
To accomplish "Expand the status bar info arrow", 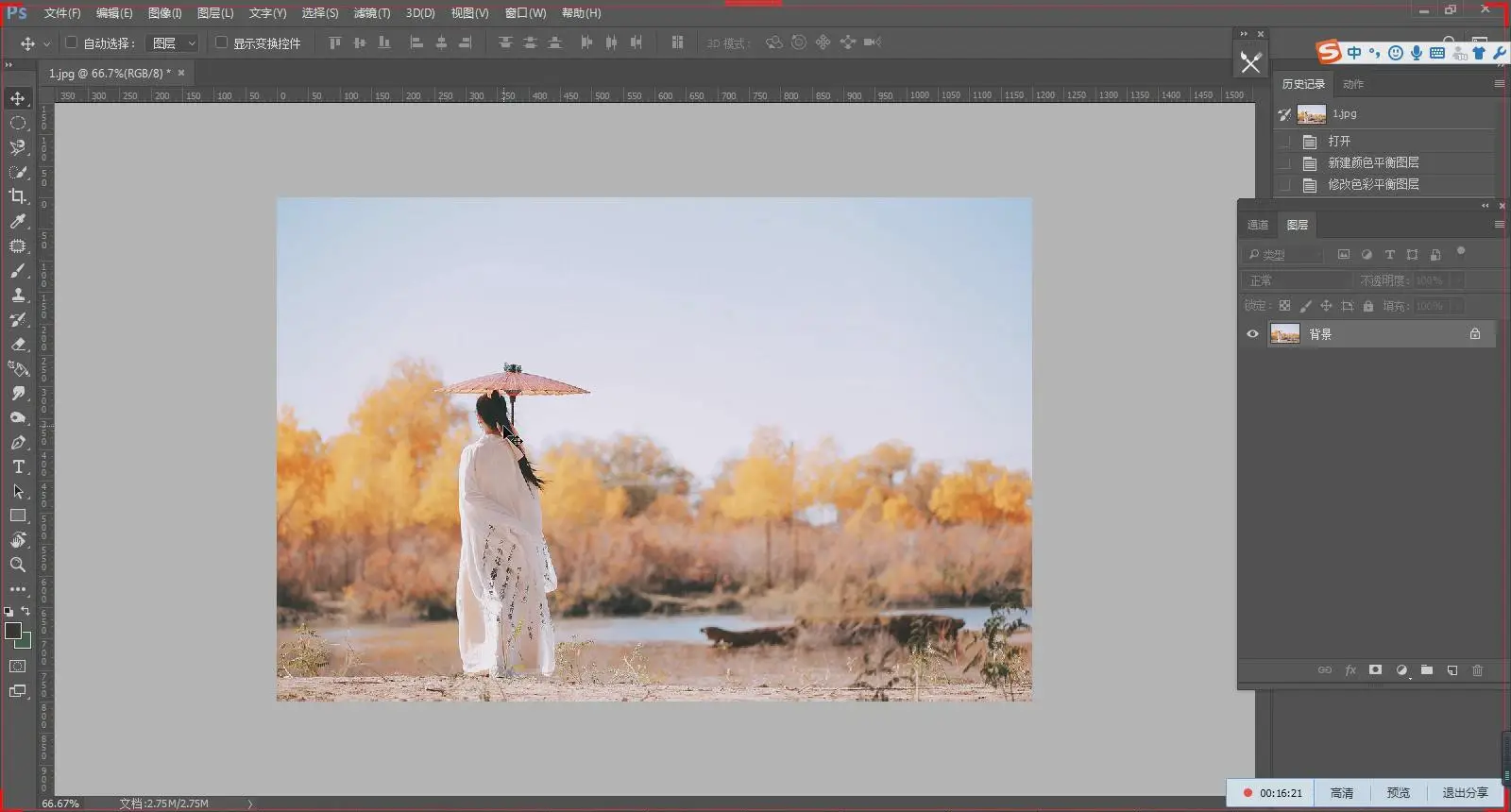I will point(250,804).
